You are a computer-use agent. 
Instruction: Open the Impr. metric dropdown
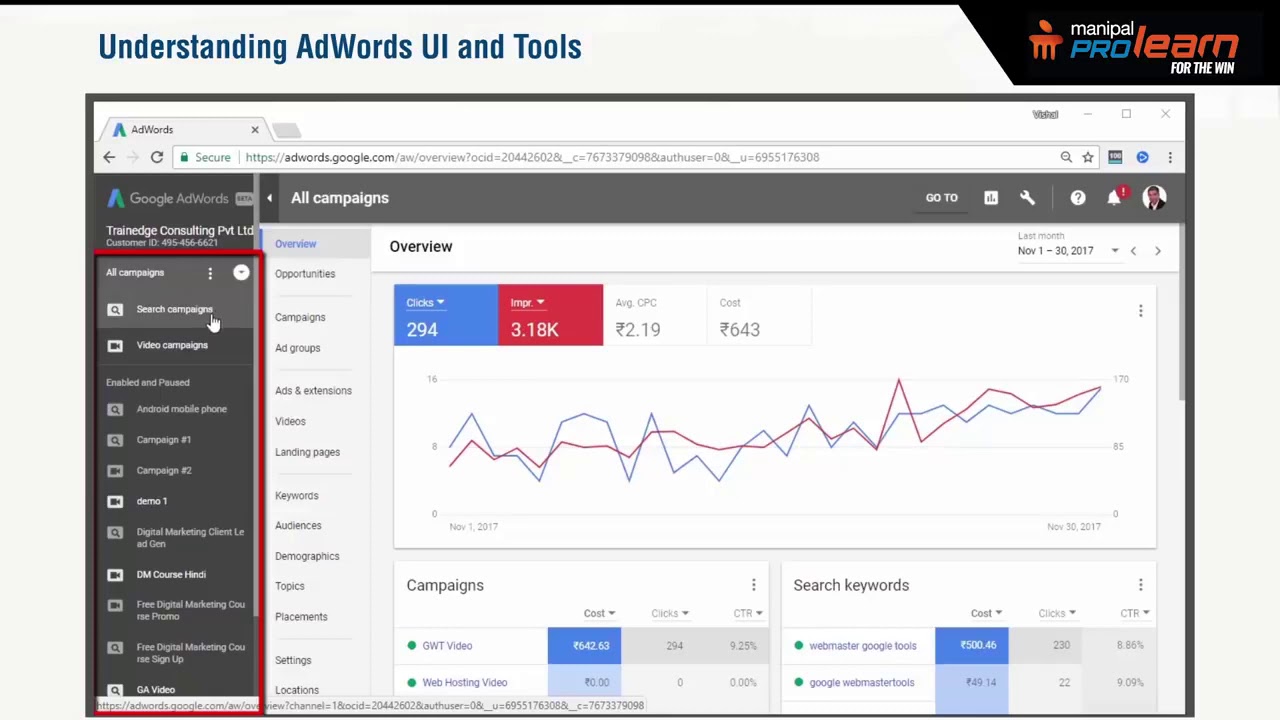(x=527, y=303)
